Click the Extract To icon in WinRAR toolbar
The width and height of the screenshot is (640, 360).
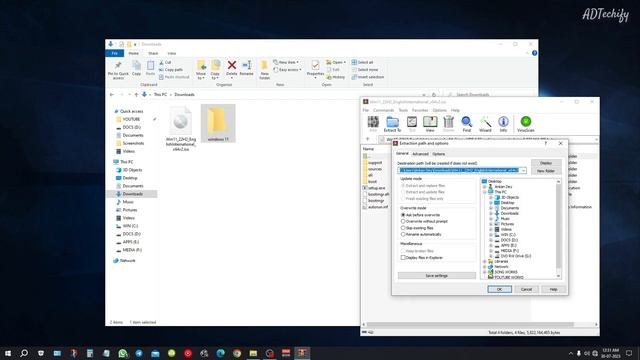[x=392, y=124]
